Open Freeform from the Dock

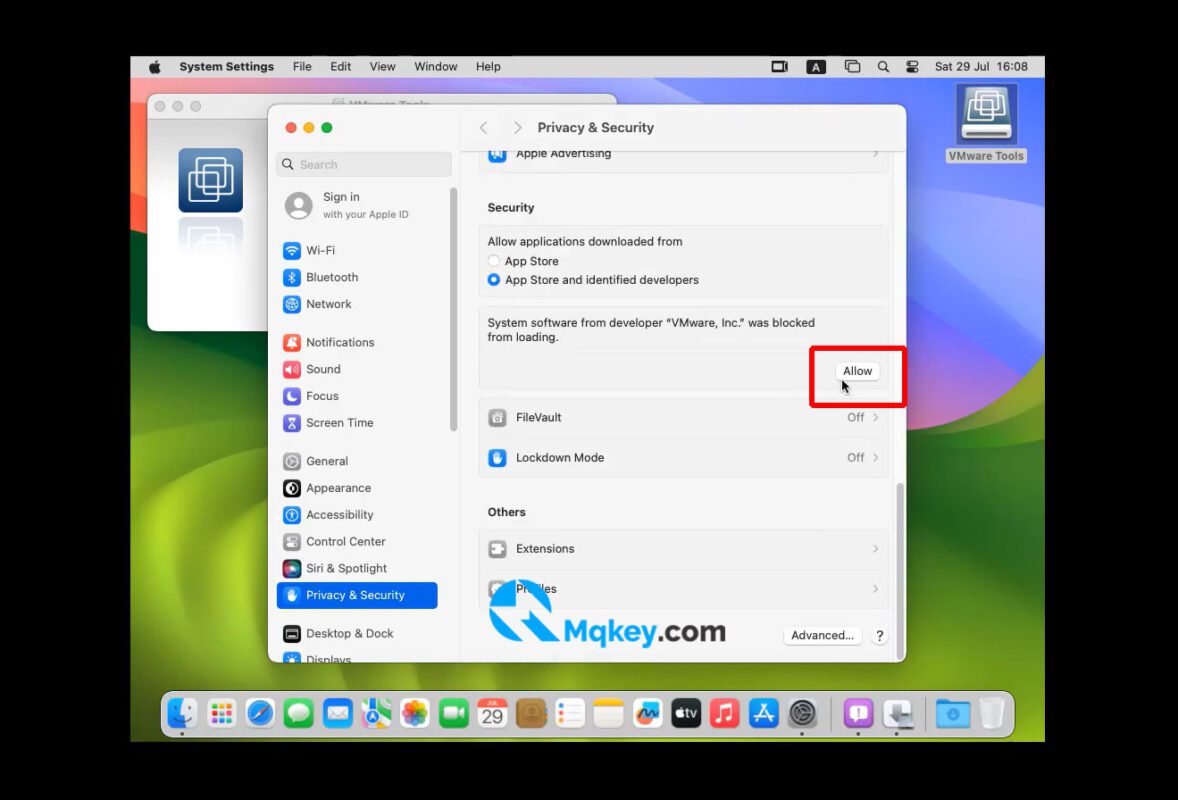pos(647,713)
